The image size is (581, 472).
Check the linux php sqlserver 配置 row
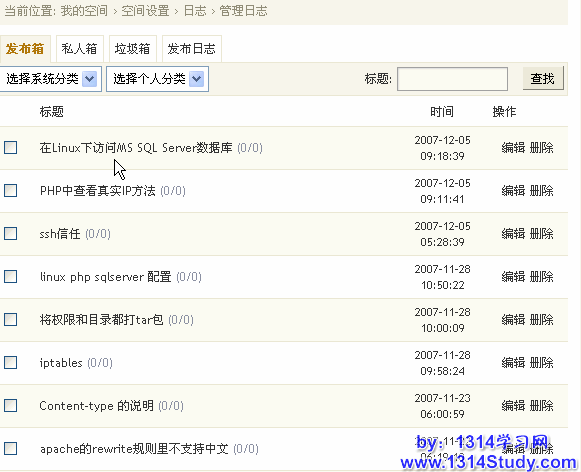pos(10,276)
